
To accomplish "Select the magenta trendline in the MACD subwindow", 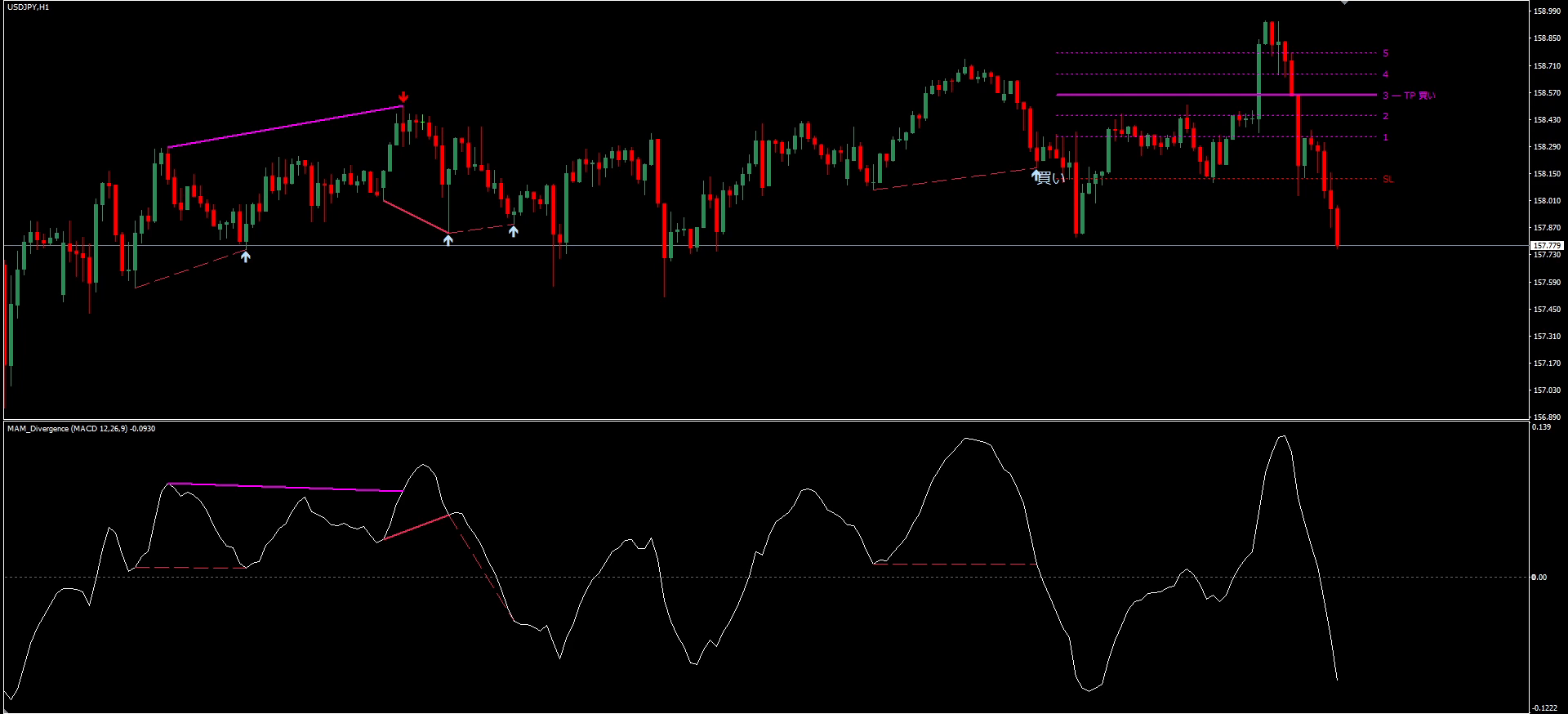I will tap(285, 488).
